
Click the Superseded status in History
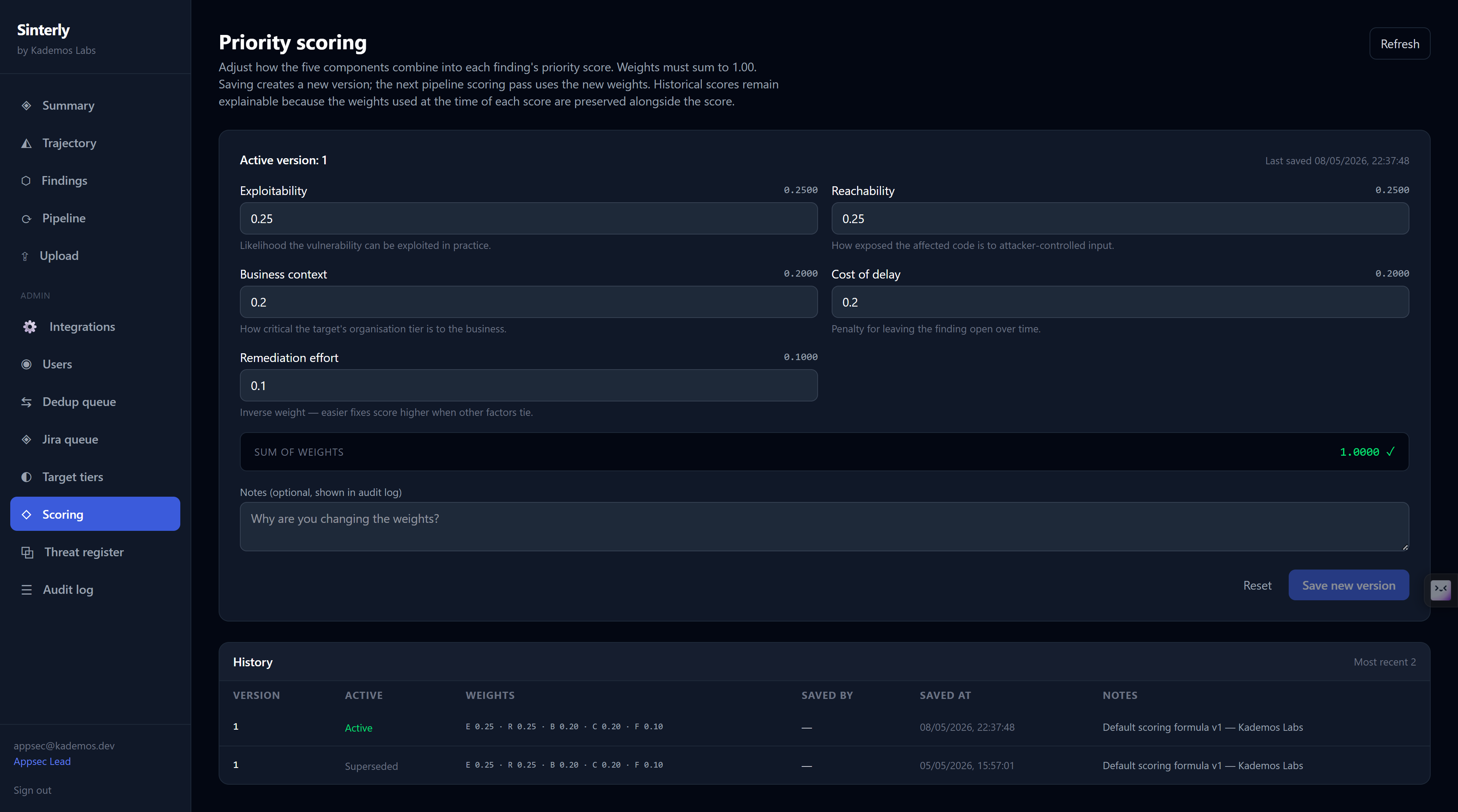(x=371, y=766)
